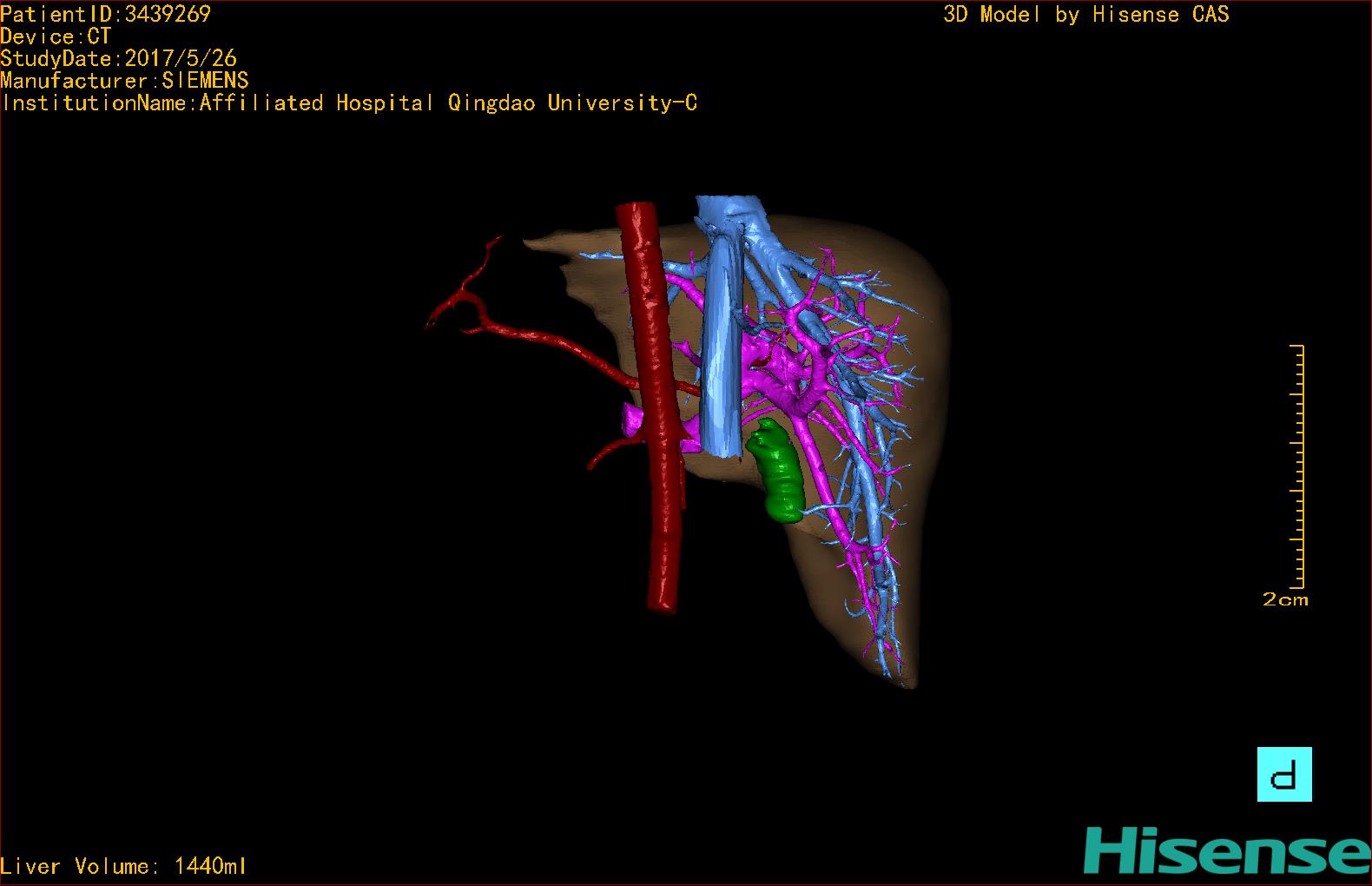This screenshot has width=1372, height=886.
Task: Click the Device:CT label
Action: coord(56,36)
